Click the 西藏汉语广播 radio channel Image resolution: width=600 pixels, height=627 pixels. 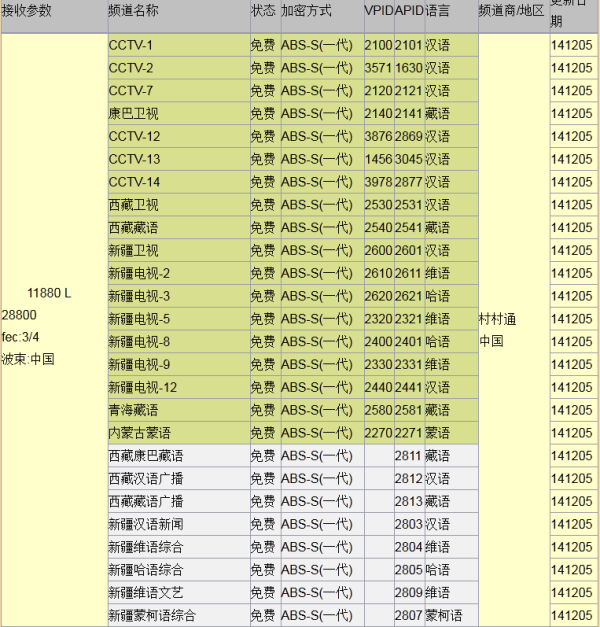146,478
